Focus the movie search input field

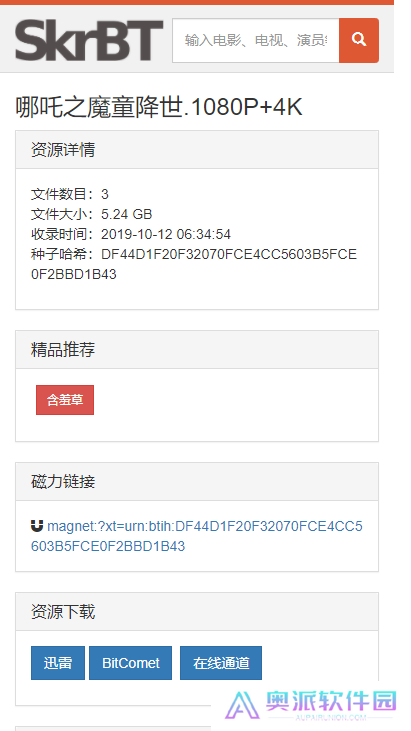point(256,40)
